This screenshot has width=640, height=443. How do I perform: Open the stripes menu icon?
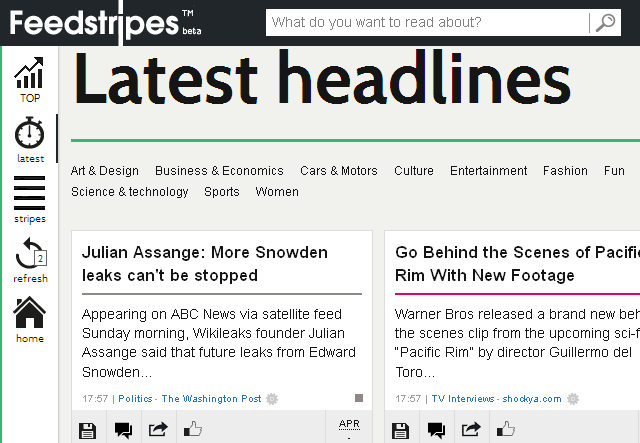(29, 193)
